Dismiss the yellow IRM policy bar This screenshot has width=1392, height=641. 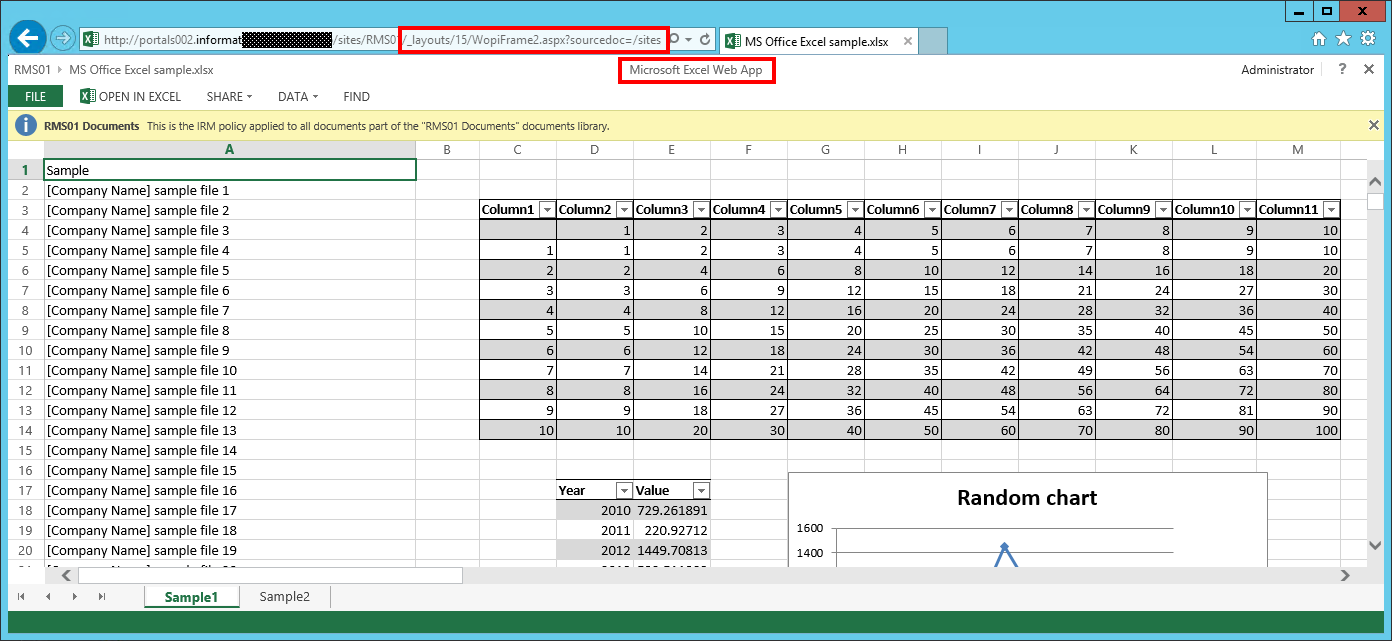coord(1374,125)
